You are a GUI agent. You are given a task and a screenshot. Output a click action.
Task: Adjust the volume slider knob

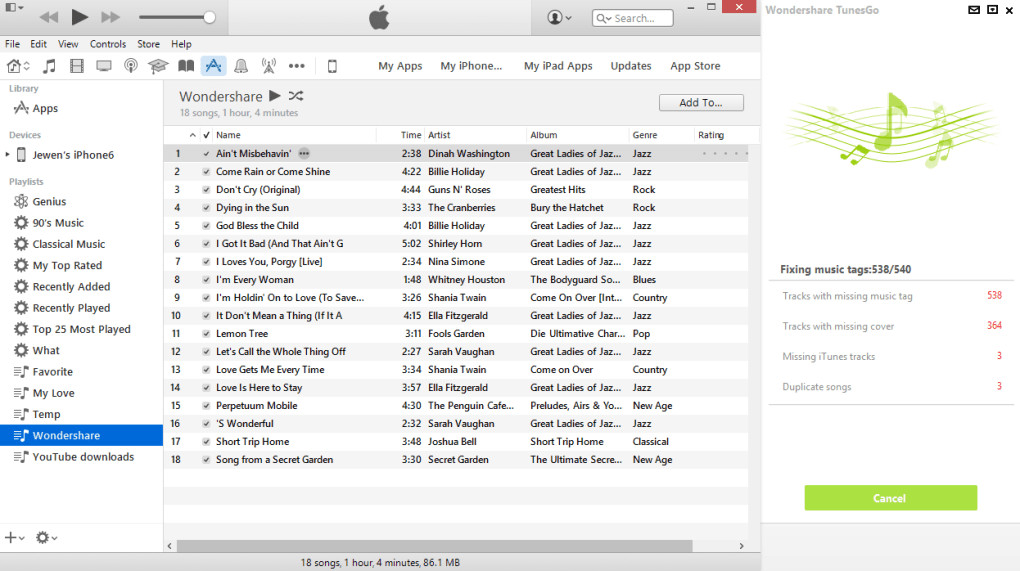[x=209, y=18]
